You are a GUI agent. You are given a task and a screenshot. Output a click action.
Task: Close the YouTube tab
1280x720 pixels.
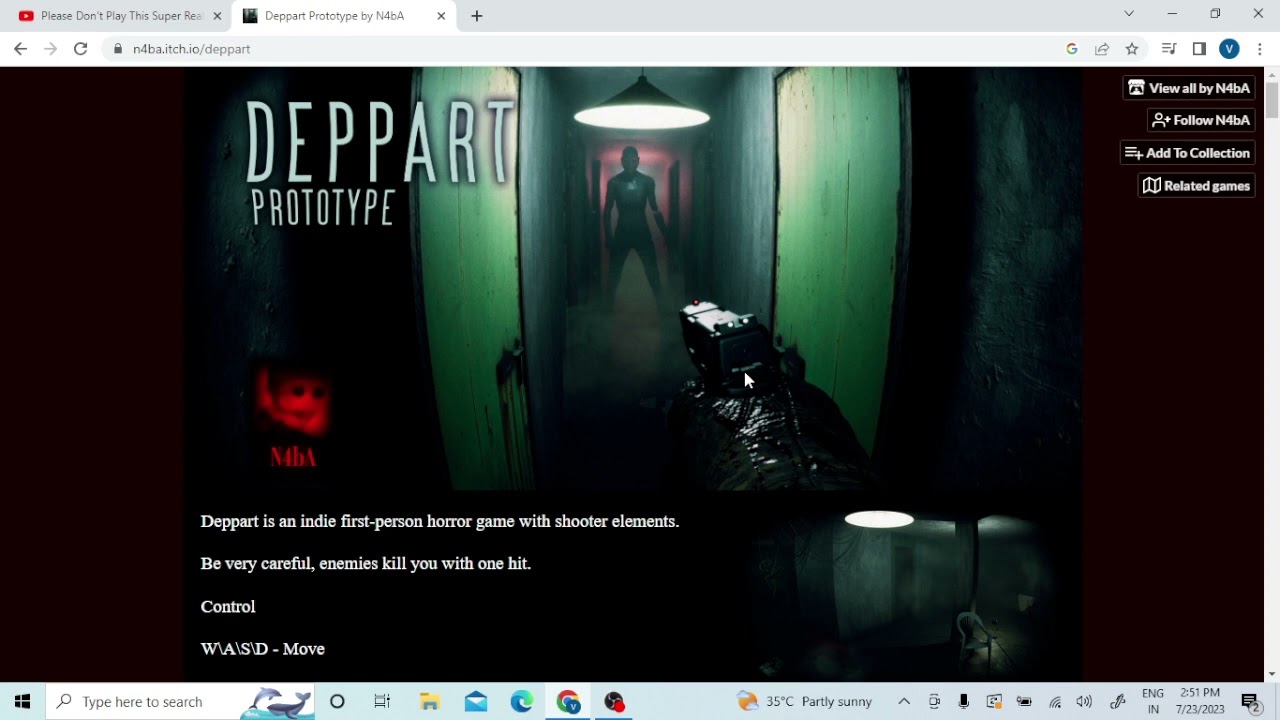pyautogui.click(x=217, y=16)
